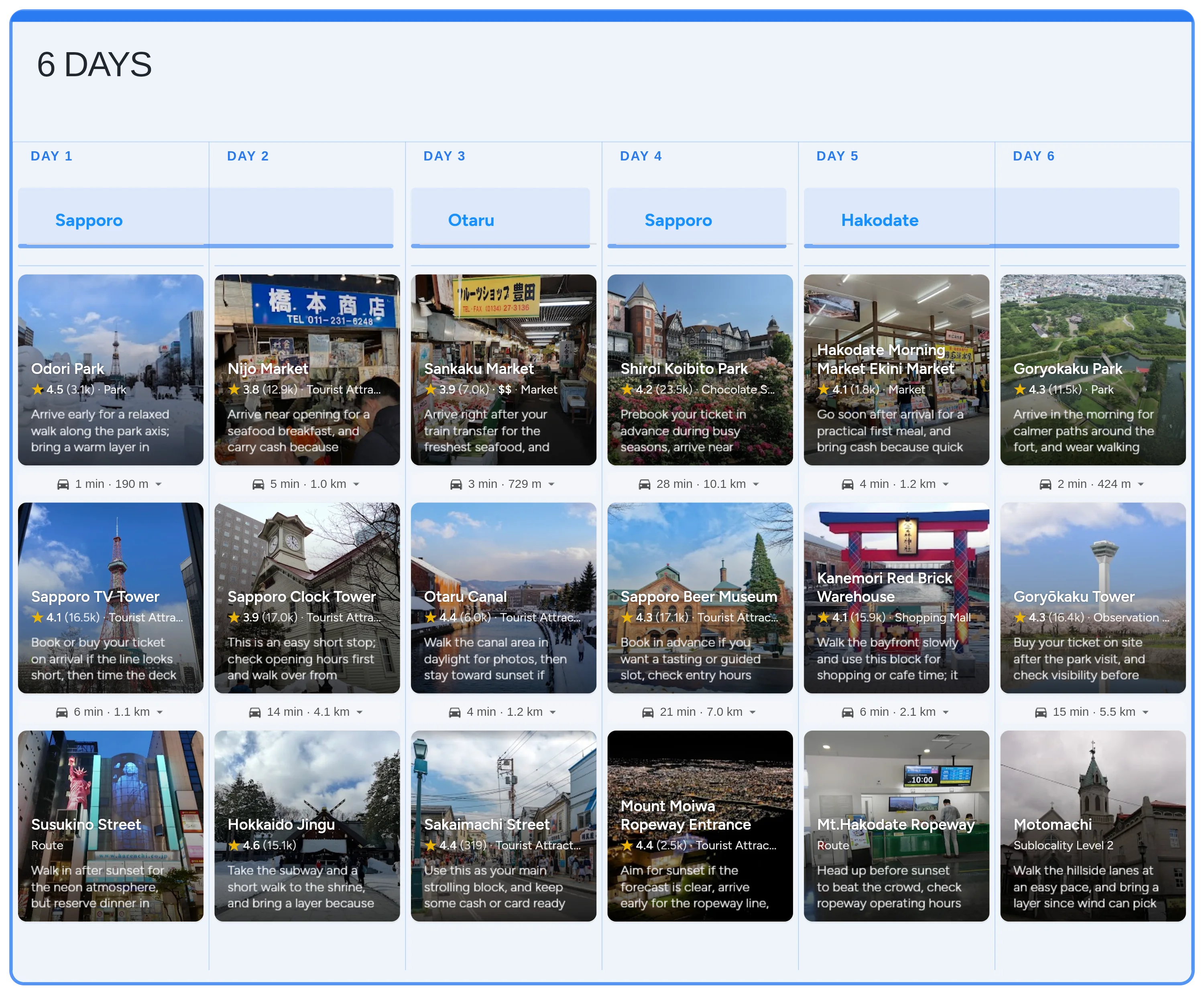1204x995 pixels.
Task: Open the Shiroi Koibito Park card
Action: coord(700,370)
